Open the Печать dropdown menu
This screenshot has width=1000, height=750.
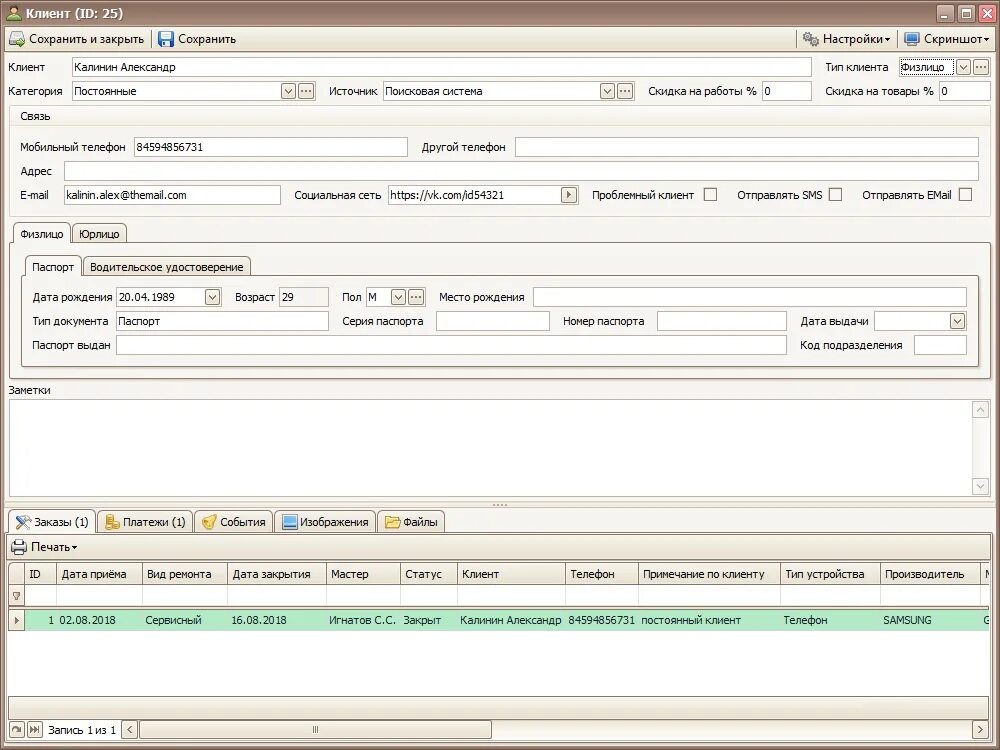click(45, 547)
